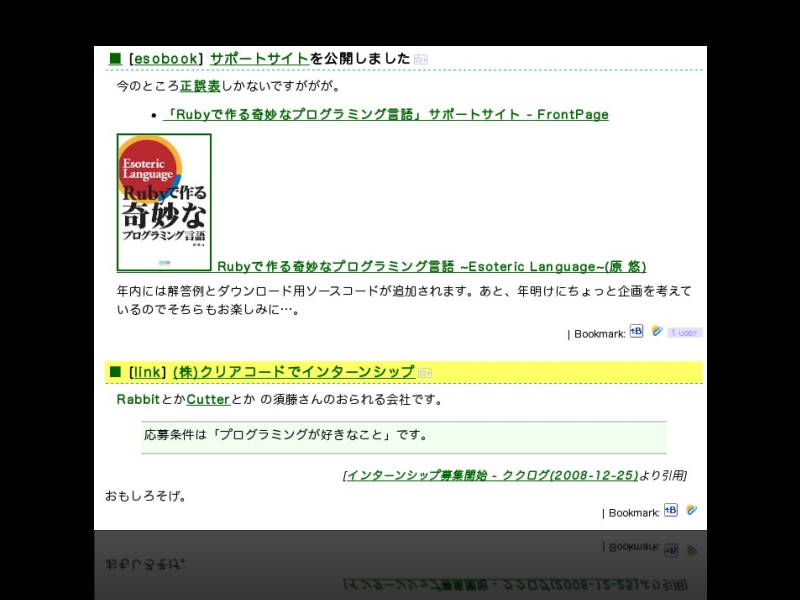The height and width of the screenshot is (600, 800).
Task: Open (株)クリアコードでインターンシップ title link
Action: tap(294, 372)
